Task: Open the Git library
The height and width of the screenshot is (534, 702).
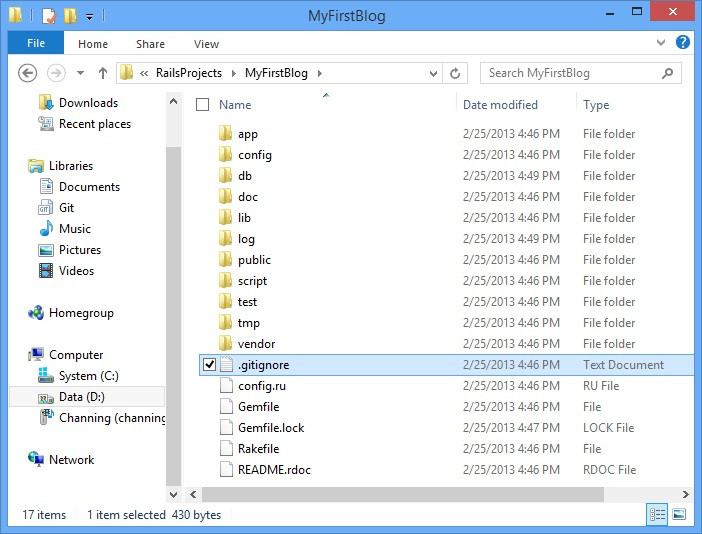Action: pos(66,208)
